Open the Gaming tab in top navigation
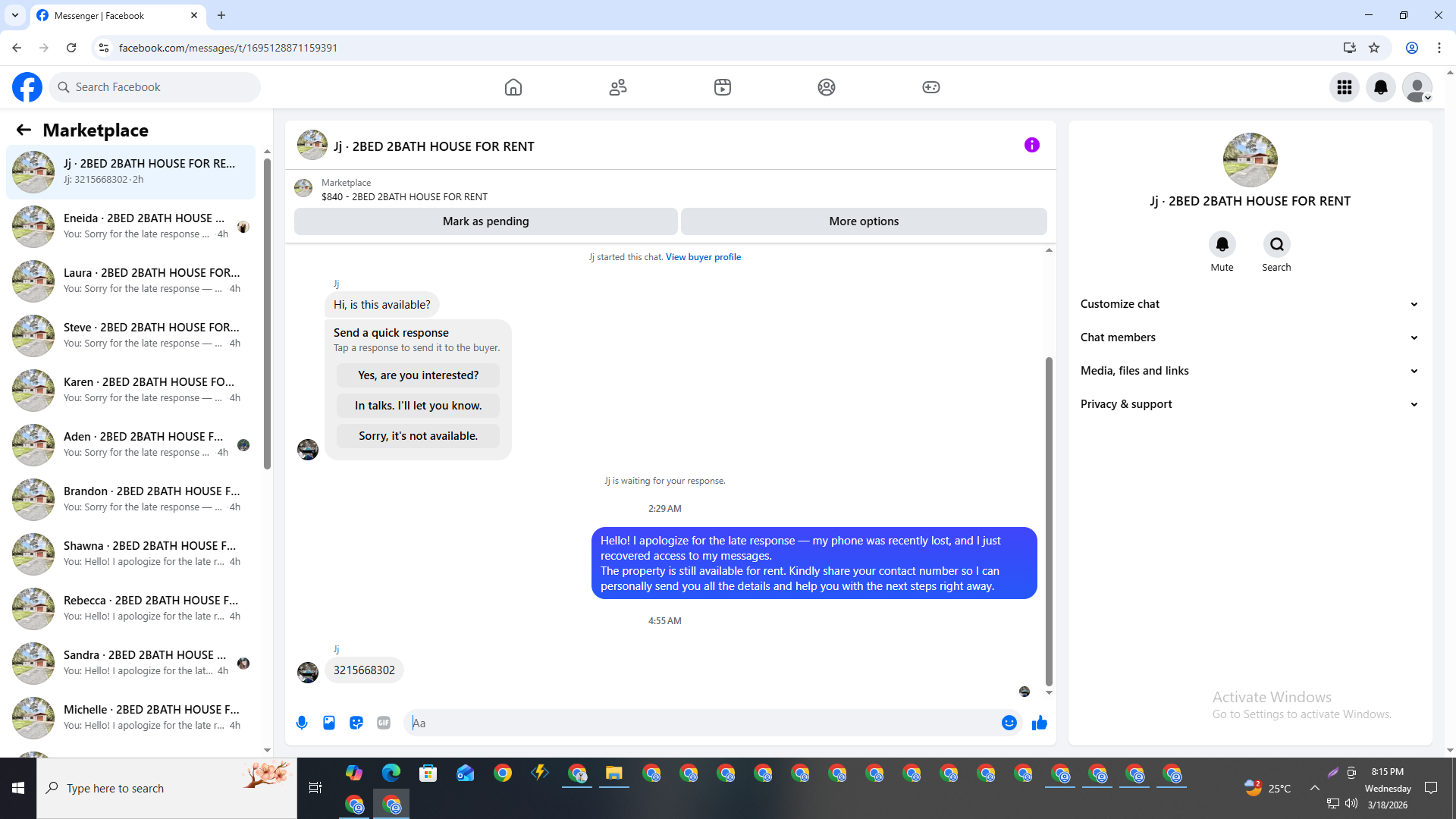1456x819 pixels. [x=930, y=87]
